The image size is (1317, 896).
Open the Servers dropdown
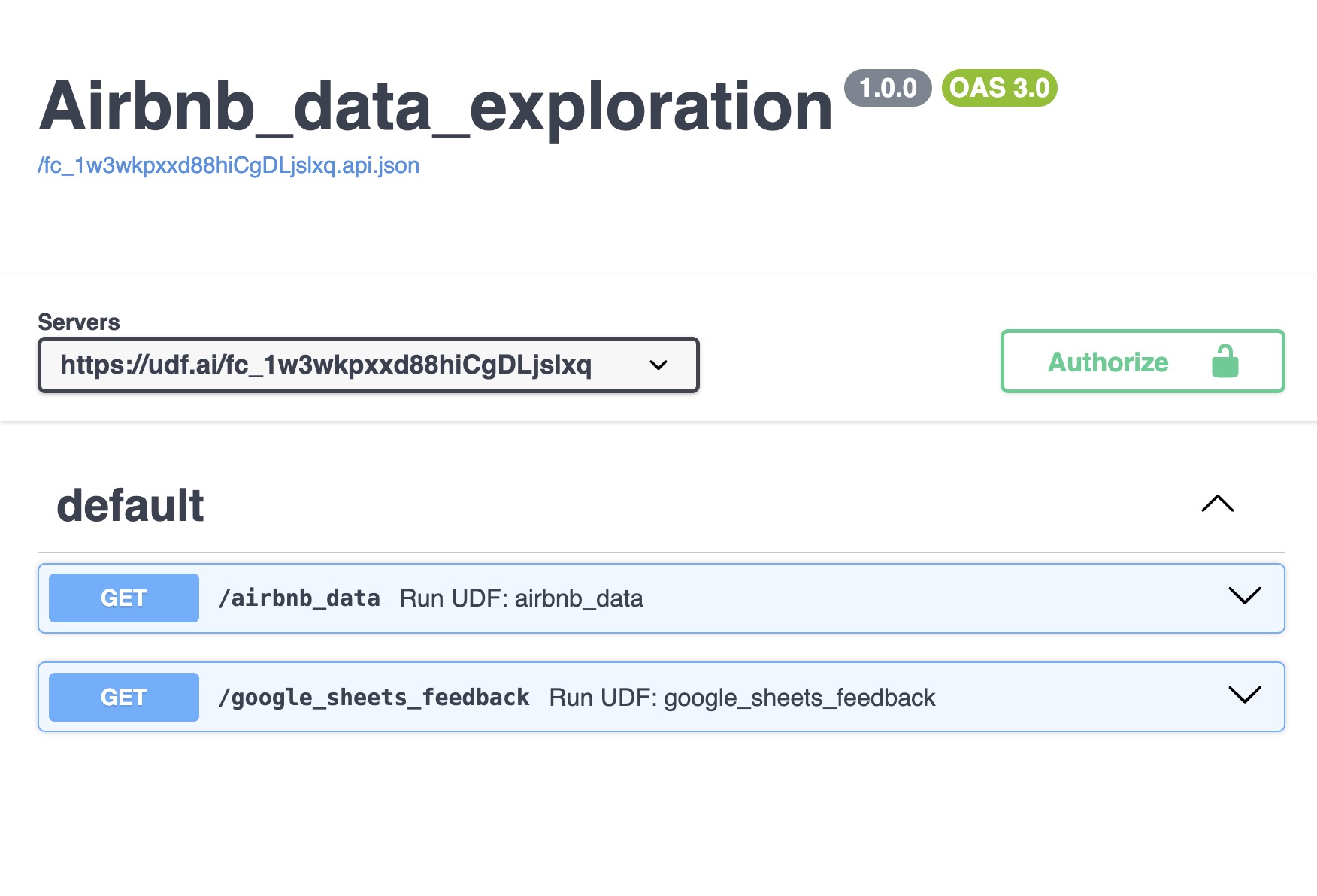tap(368, 365)
